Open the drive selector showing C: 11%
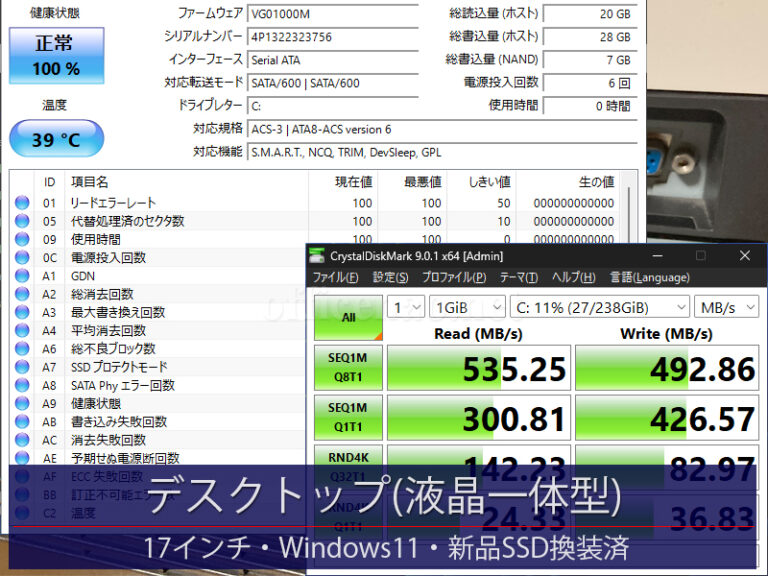The width and height of the screenshot is (768, 576). click(x=599, y=307)
